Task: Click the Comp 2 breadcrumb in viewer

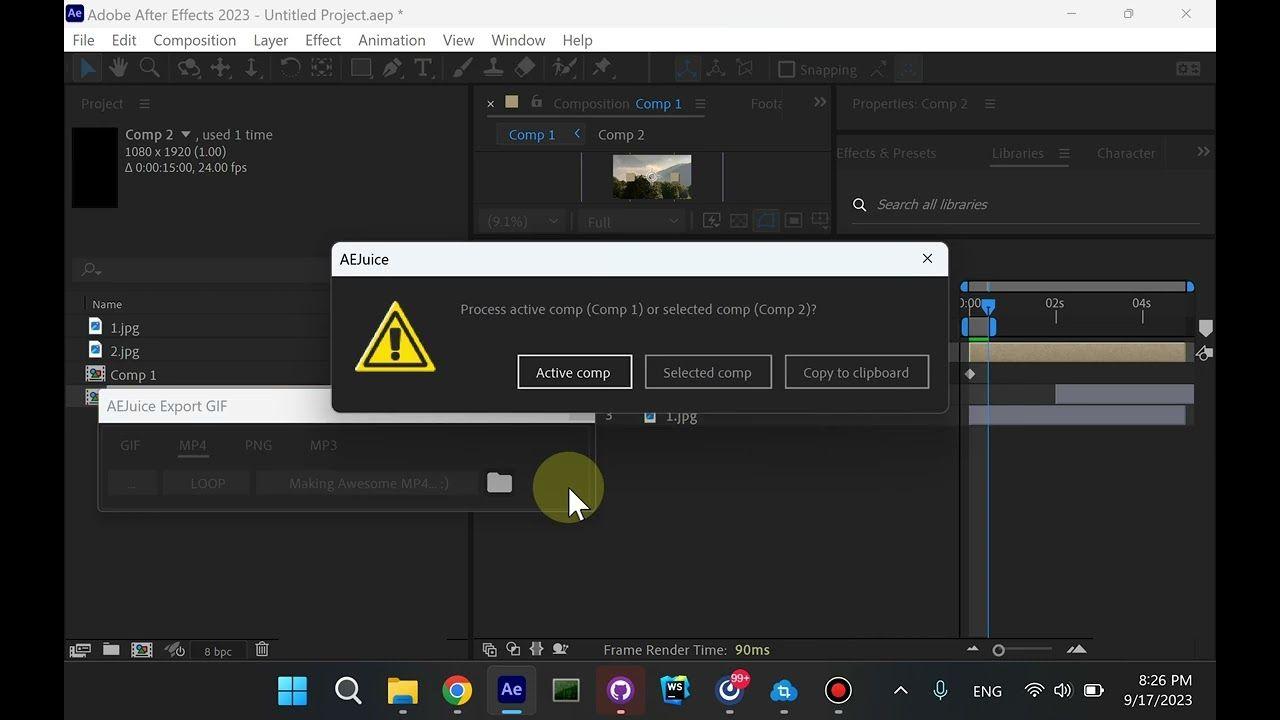Action: [621, 135]
